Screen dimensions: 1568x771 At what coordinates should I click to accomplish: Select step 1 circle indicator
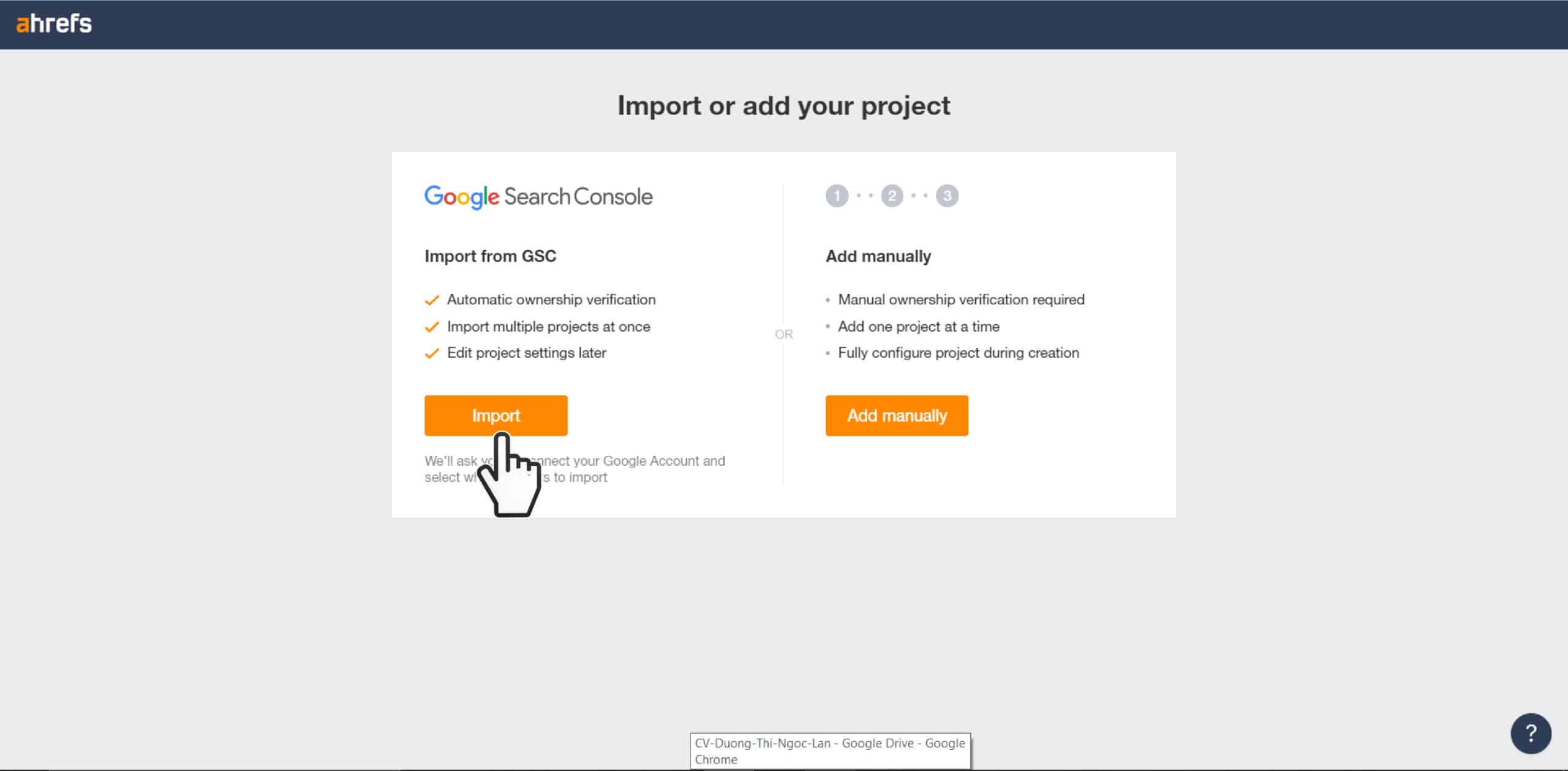coord(837,196)
